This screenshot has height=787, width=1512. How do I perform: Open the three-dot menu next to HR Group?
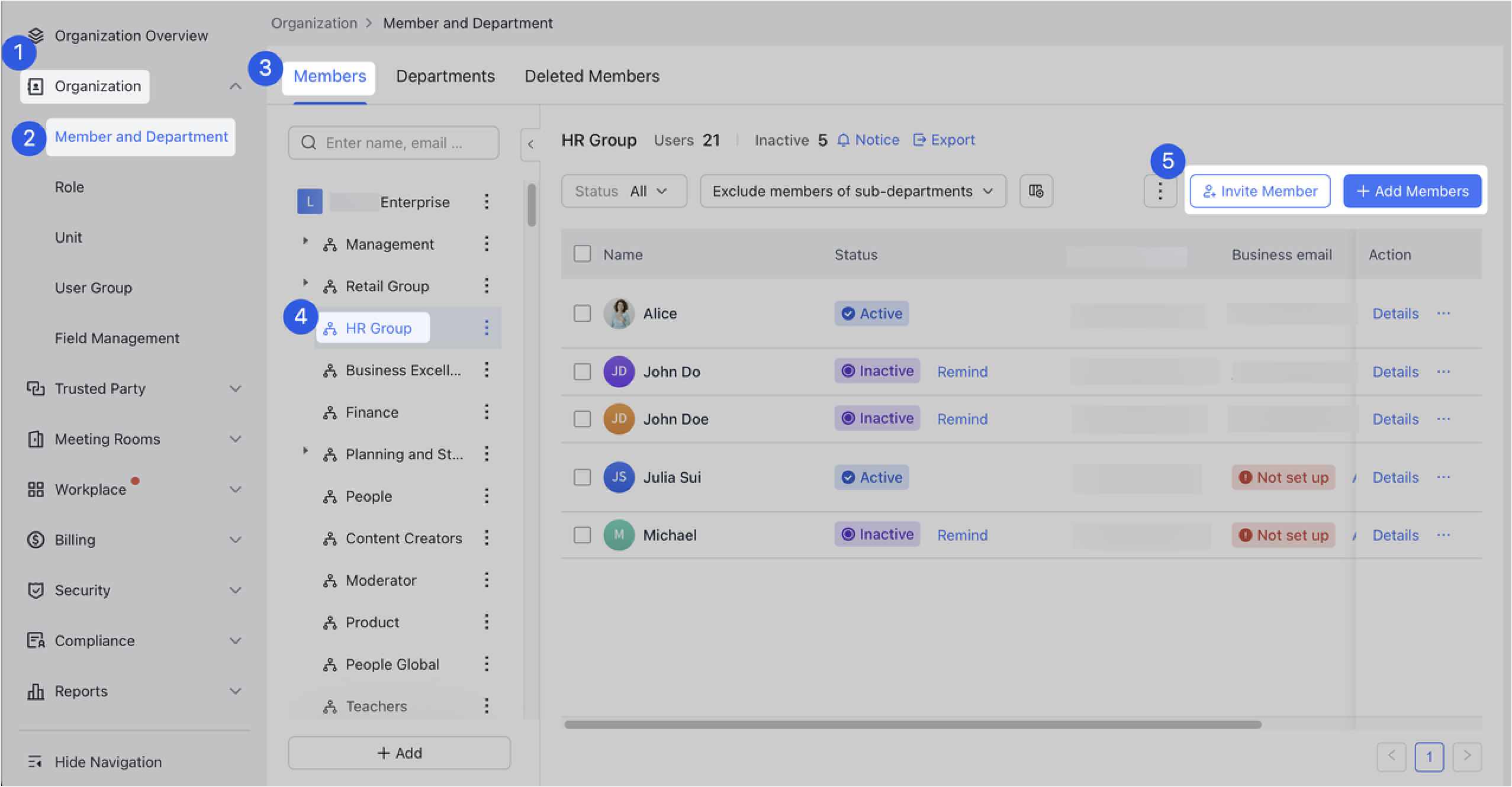487,328
